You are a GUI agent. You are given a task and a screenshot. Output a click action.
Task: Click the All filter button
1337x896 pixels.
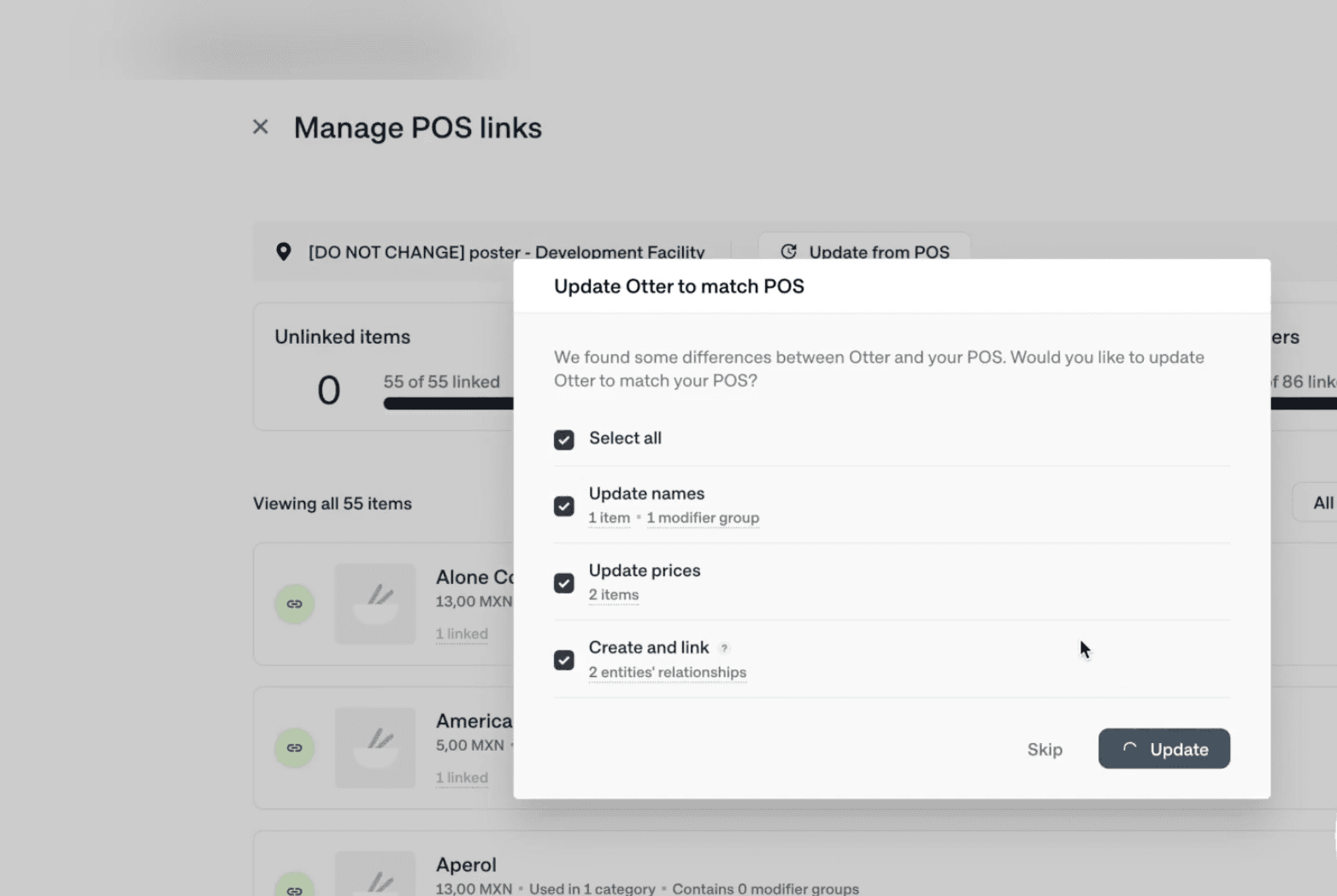point(1316,503)
